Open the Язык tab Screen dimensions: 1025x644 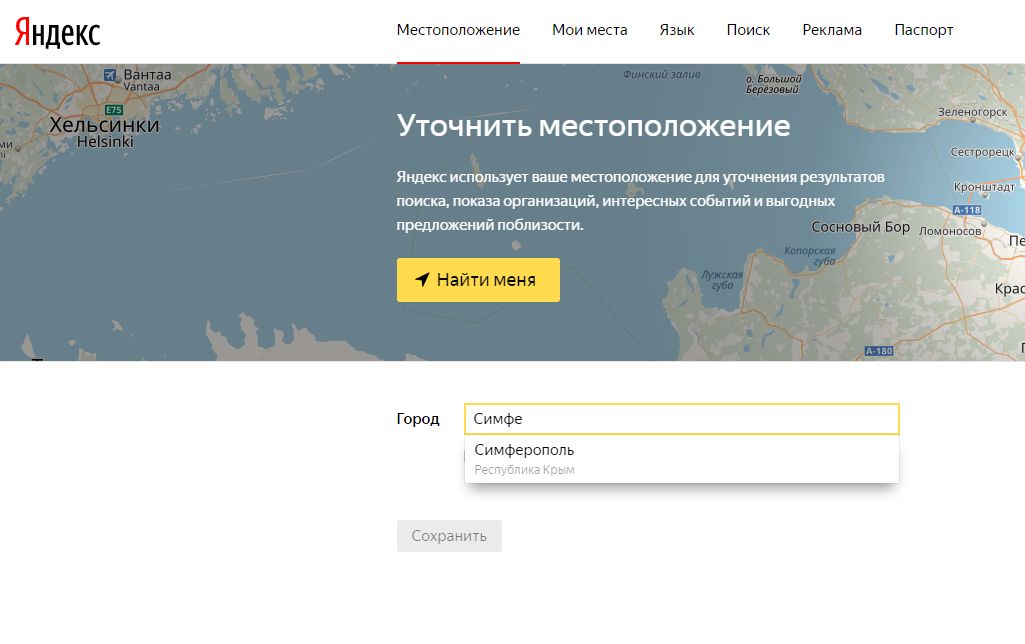click(x=677, y=30)
